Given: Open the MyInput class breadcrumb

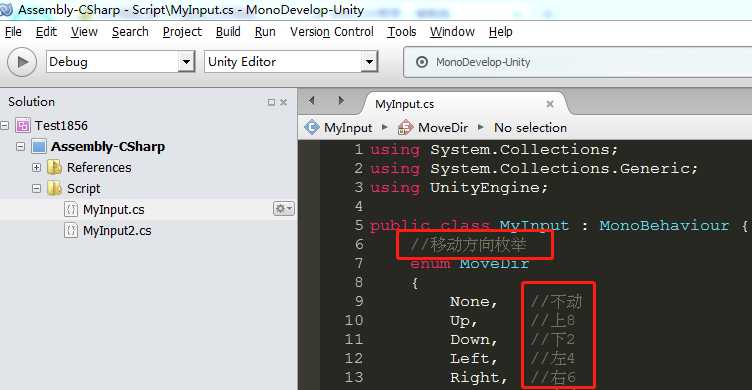Looking at the screenshot, I should 348,128.
